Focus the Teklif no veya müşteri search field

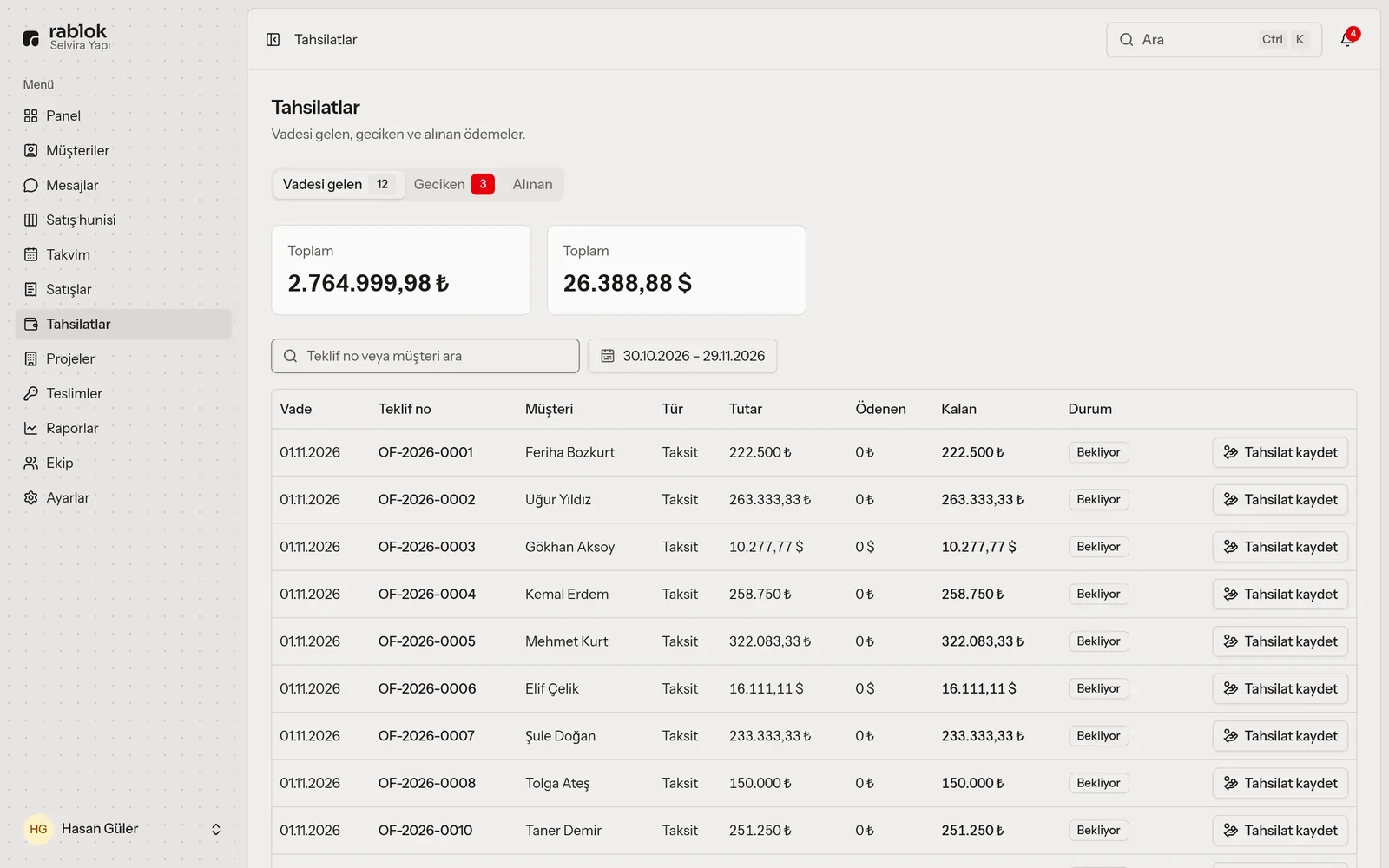425,356
